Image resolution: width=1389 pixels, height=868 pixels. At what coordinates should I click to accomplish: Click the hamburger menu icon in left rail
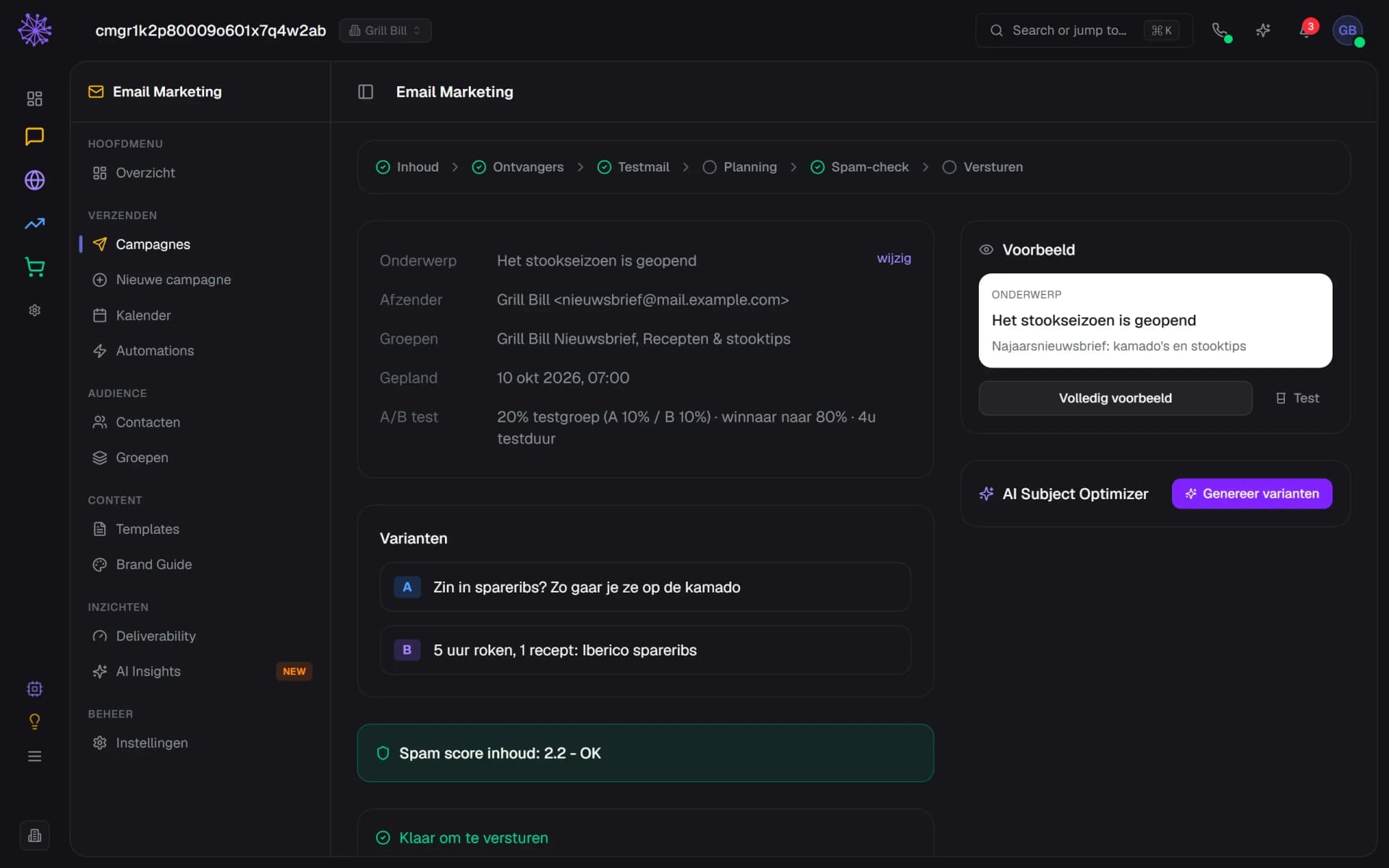click(35, 757)
